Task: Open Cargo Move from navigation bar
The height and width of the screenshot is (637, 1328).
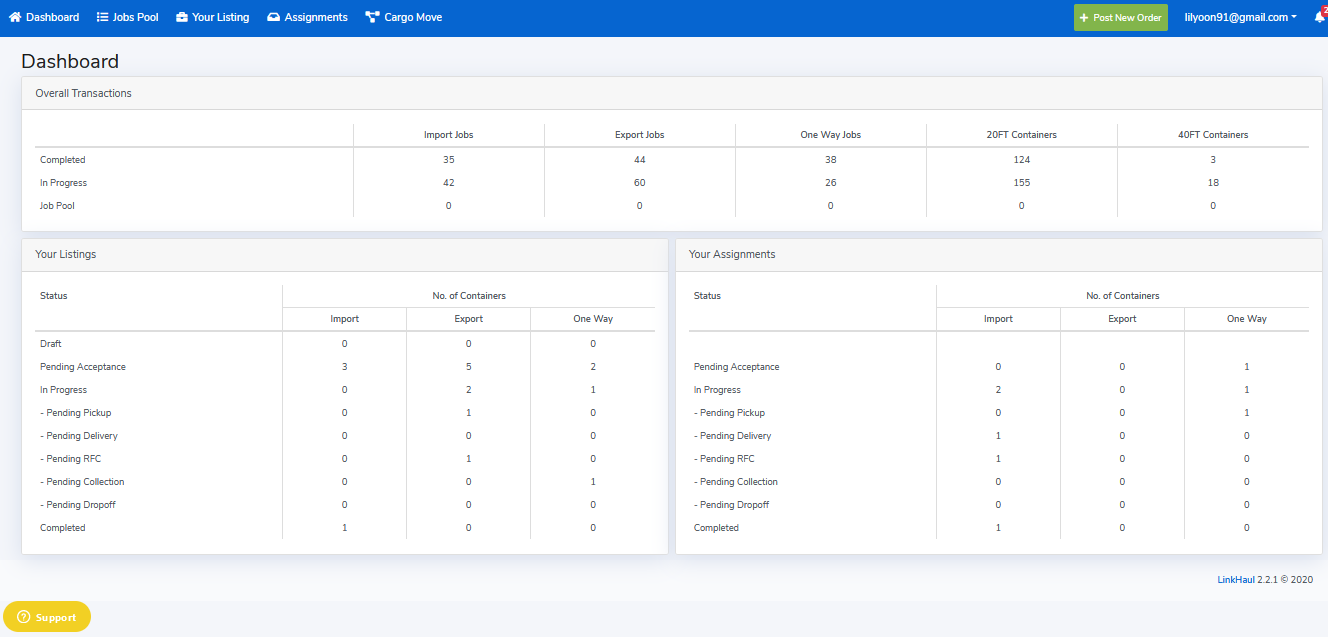Action: tap(412, 17)
